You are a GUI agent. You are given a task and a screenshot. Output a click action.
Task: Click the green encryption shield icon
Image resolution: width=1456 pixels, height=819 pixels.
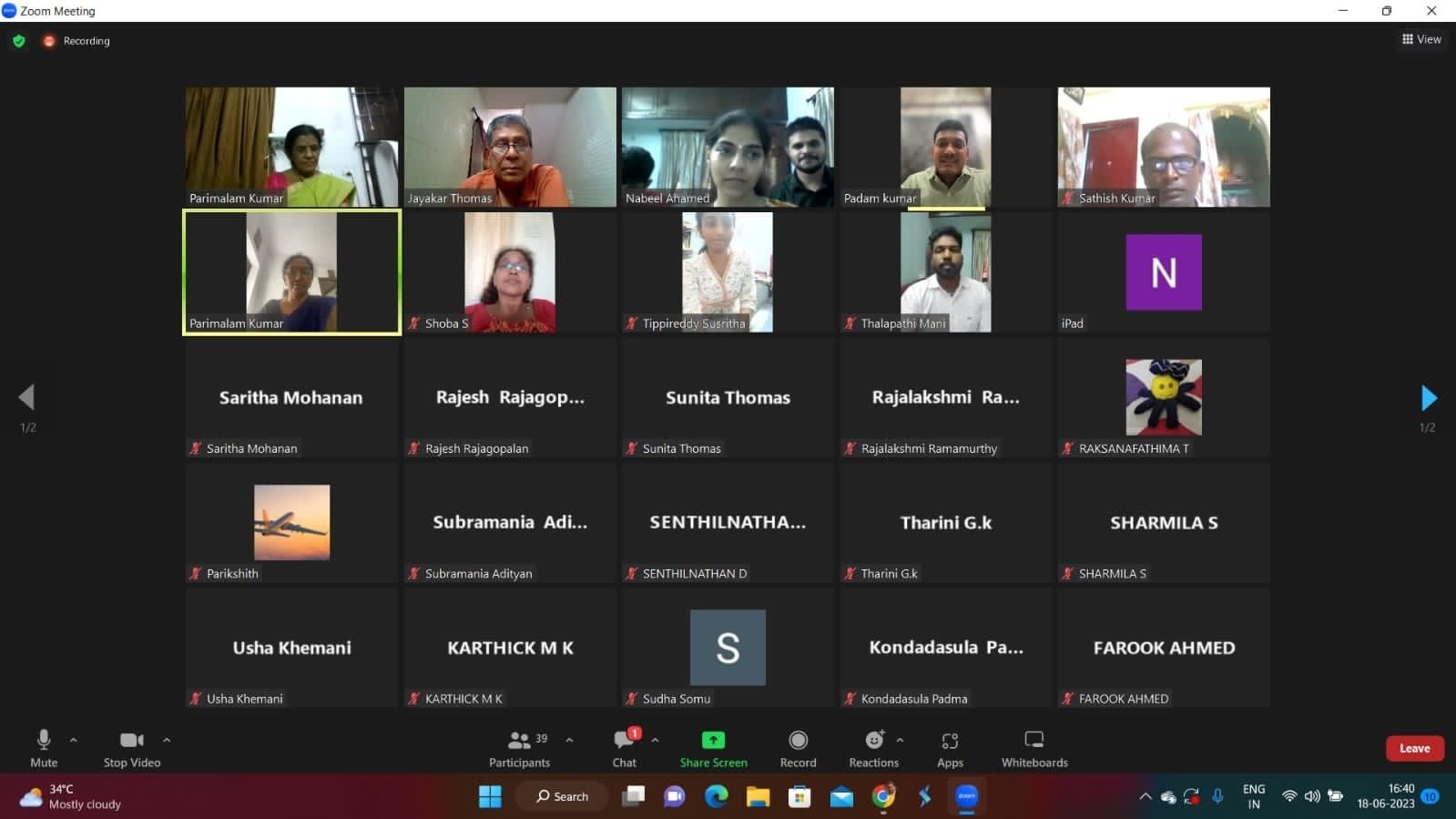point(19,41)
